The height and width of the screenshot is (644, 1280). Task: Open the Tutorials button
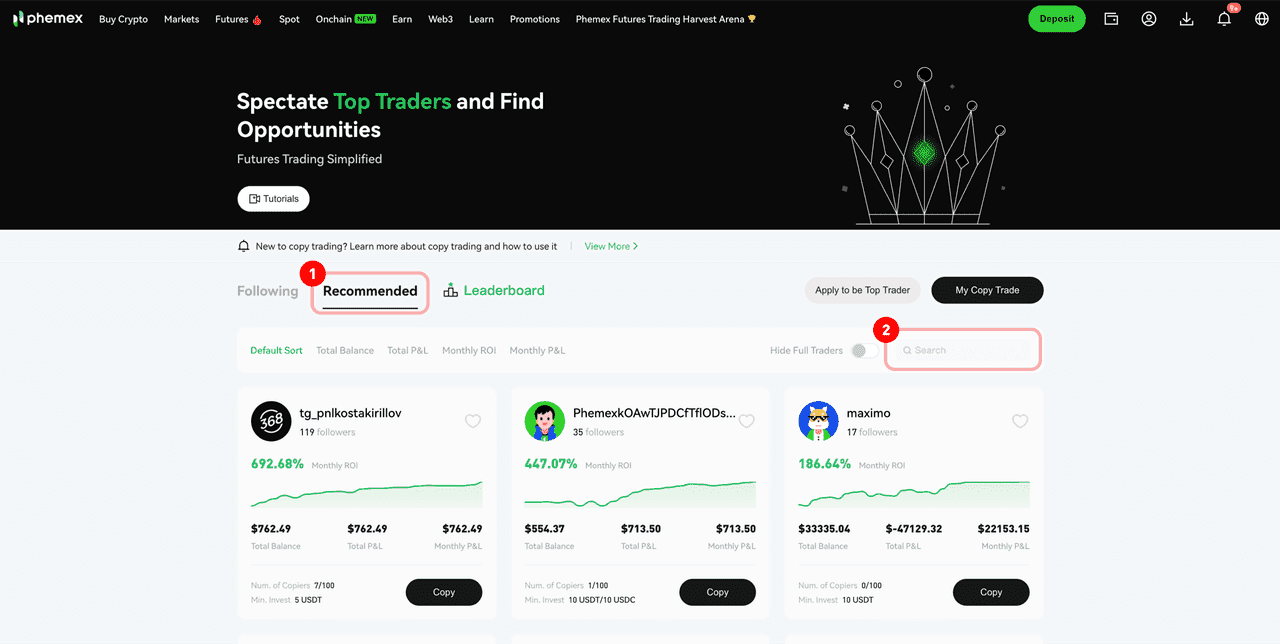click(x=273, y=199)
